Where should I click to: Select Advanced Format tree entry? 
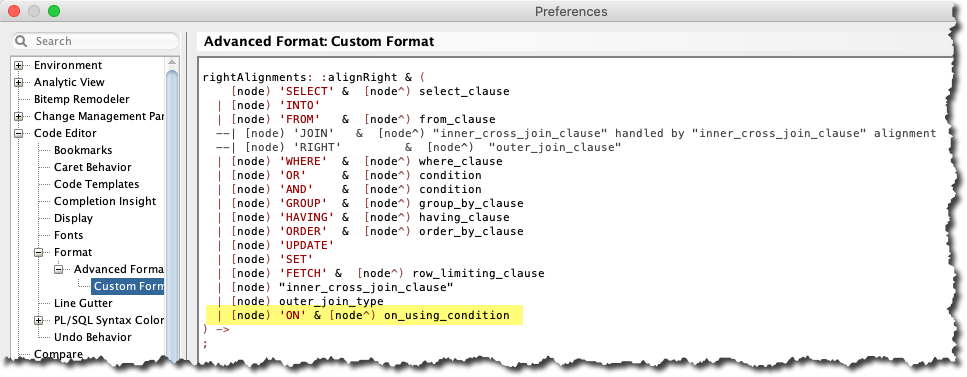pos(118,270)
